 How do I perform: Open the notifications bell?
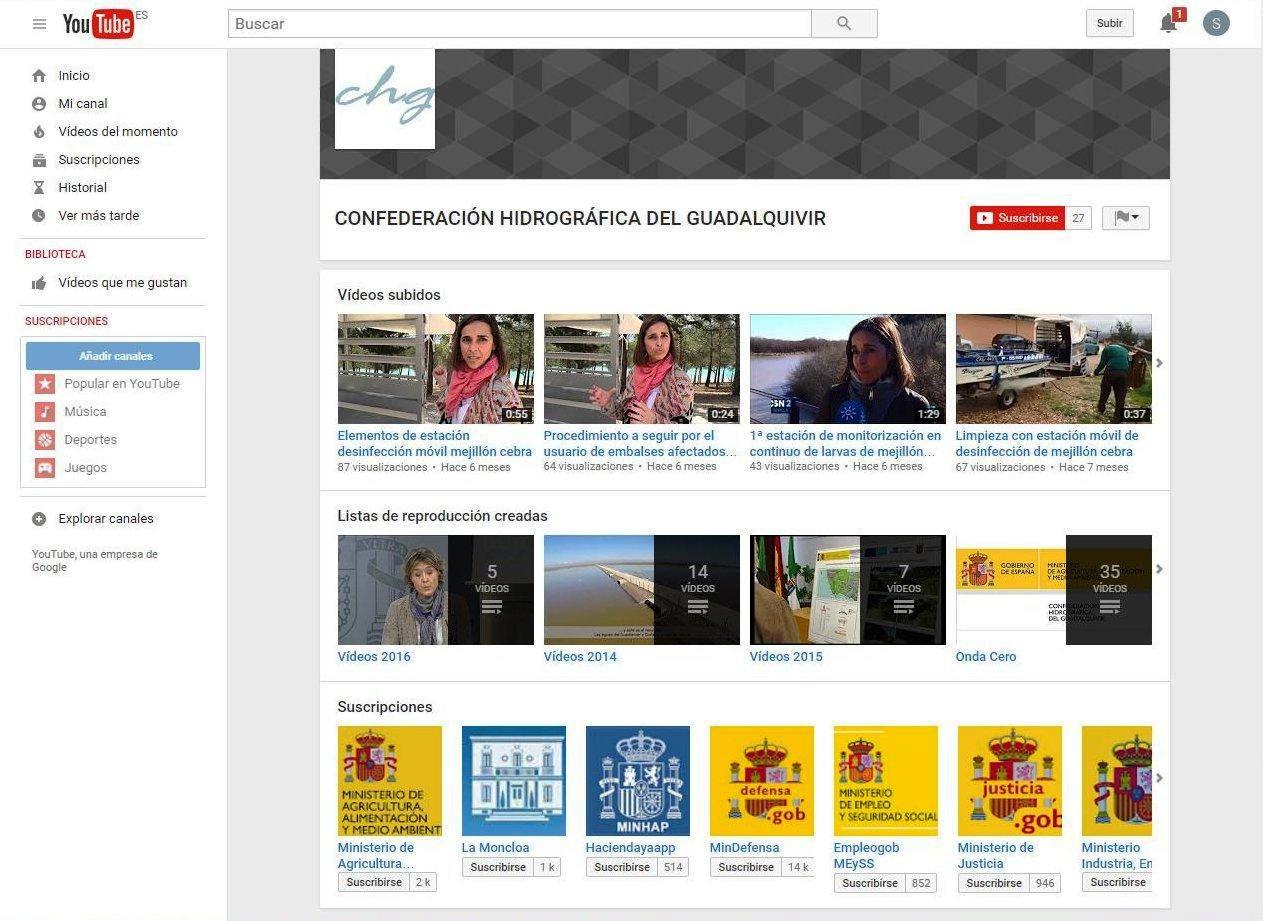click(1168, 24)
